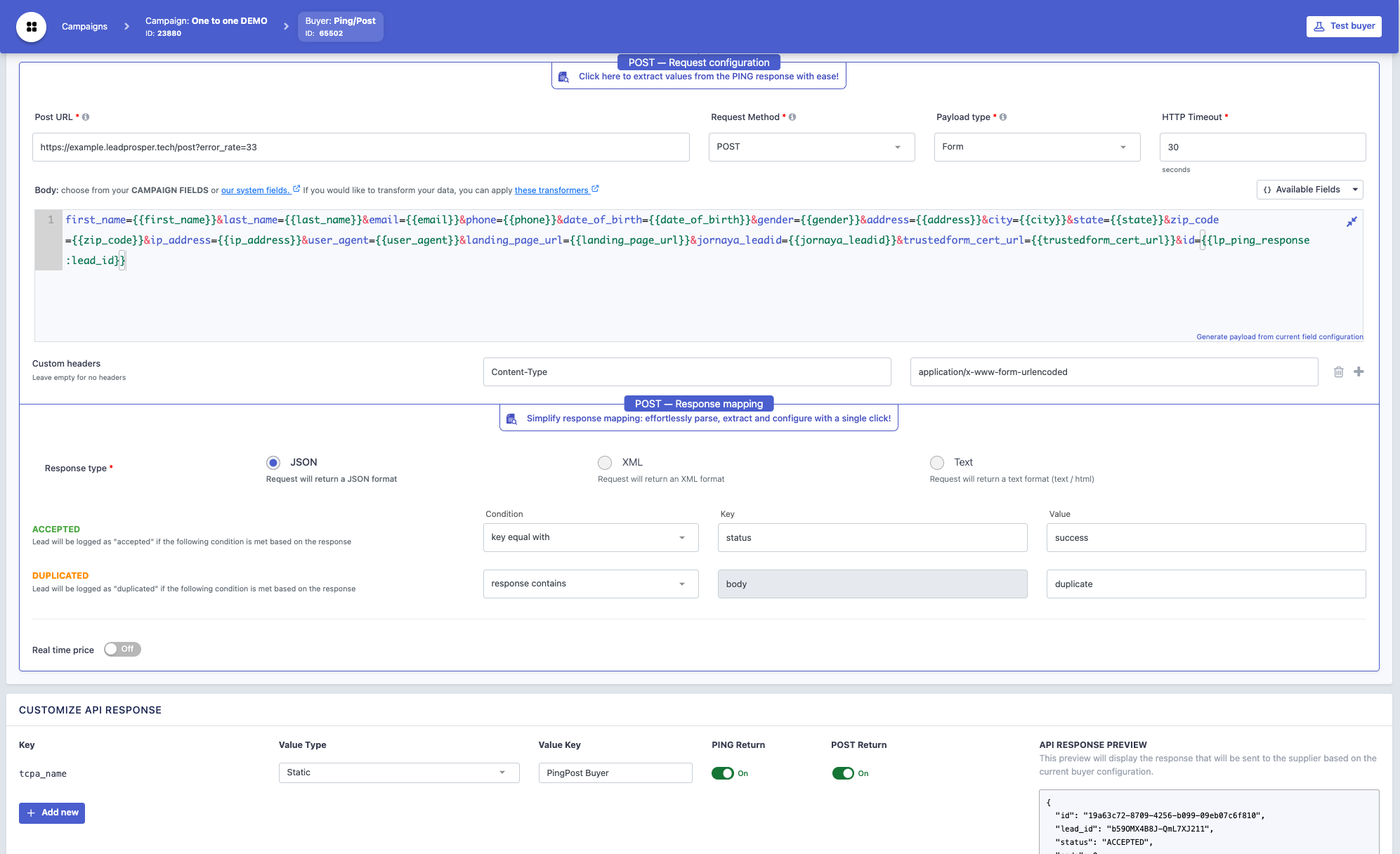Focus the HTTP Timeout field

[1262, 147]
